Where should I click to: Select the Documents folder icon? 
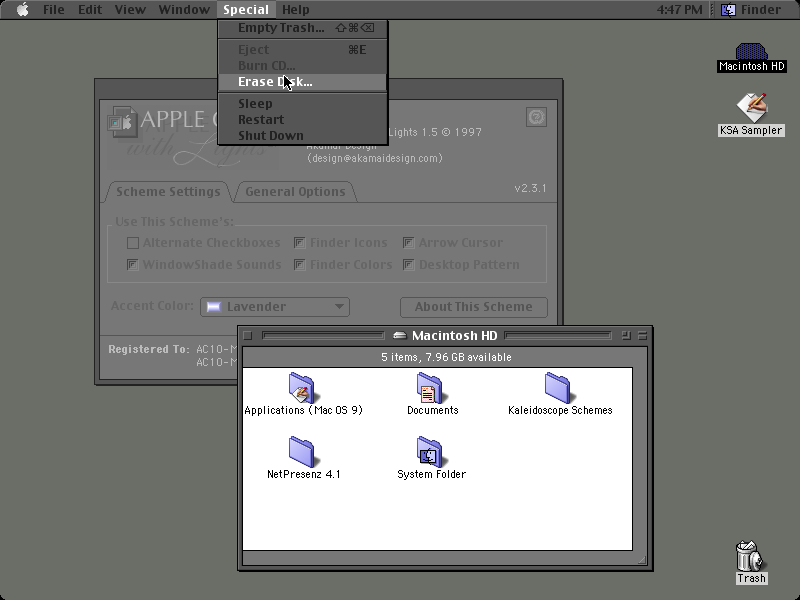[x=430, y=388]
